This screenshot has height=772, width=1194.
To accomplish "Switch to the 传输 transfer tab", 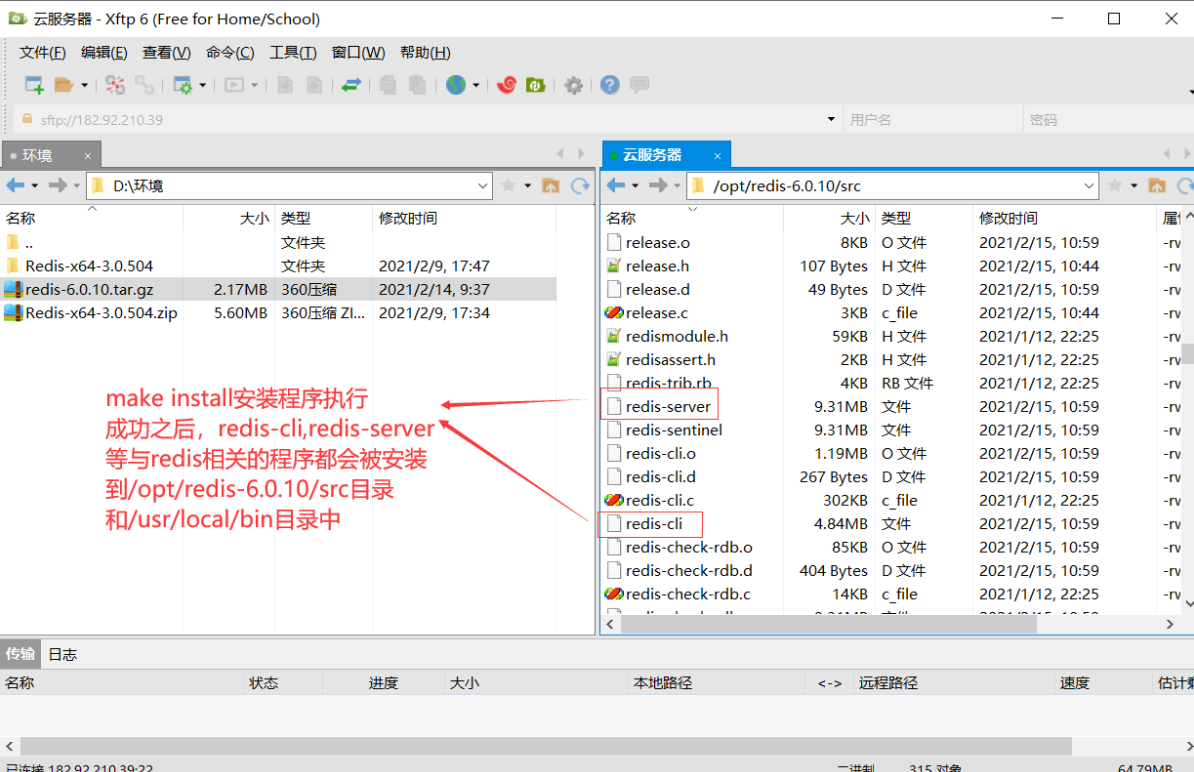I will tap(21, 654).
